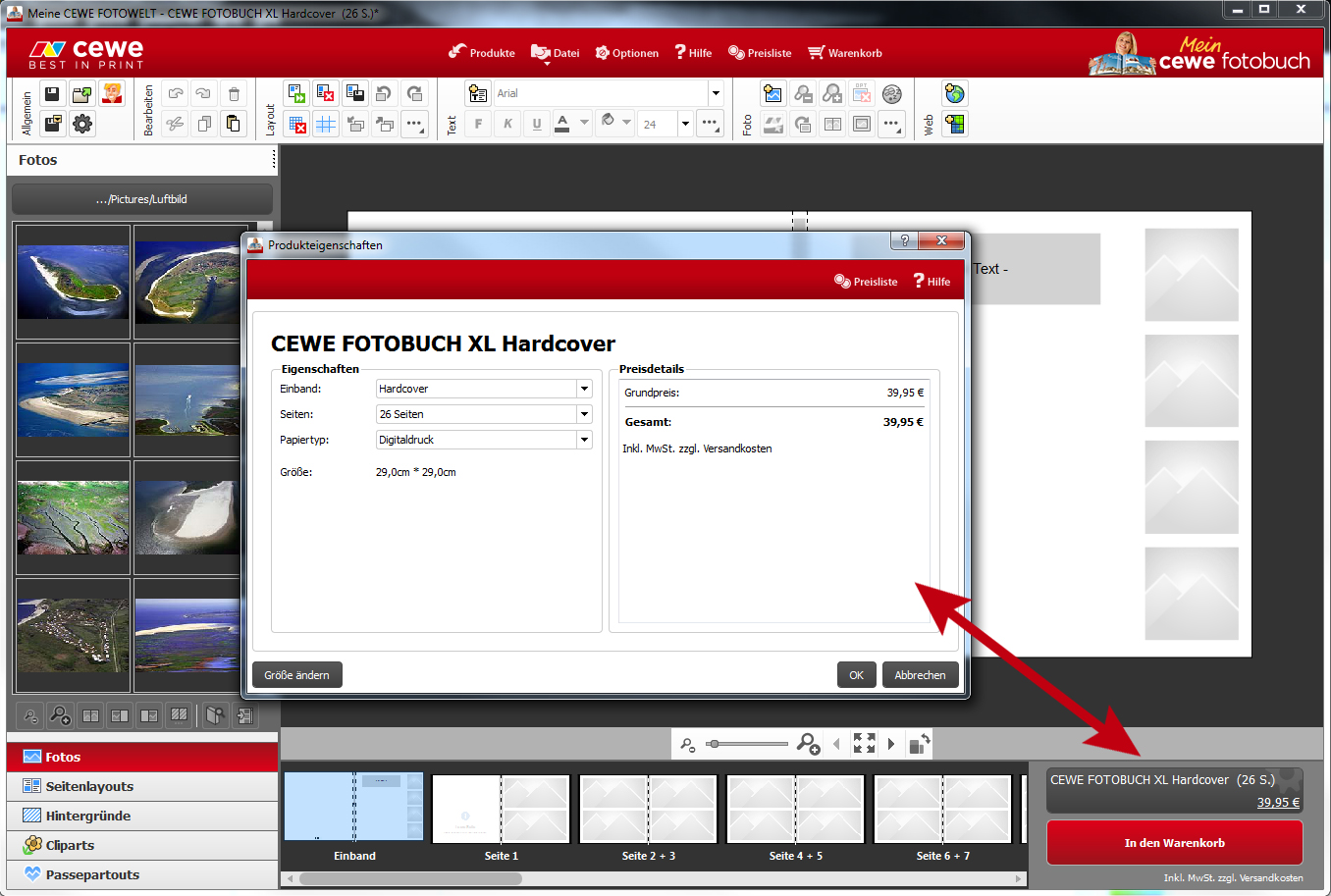Open the settings gear icon
The height and width of the screenshot is (896, 1331).
point(82,124)
